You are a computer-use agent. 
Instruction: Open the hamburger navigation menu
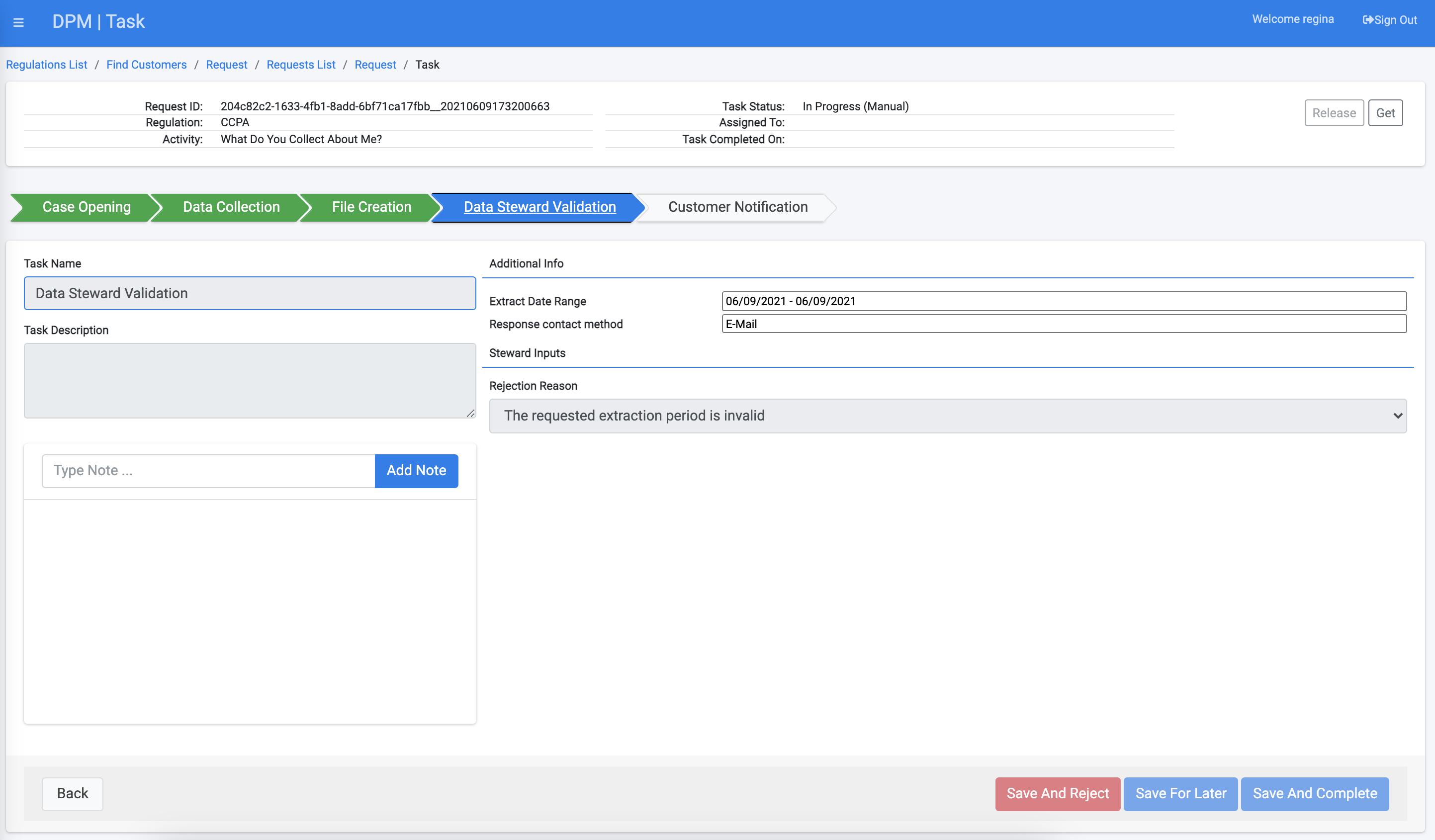click(18, 22)
